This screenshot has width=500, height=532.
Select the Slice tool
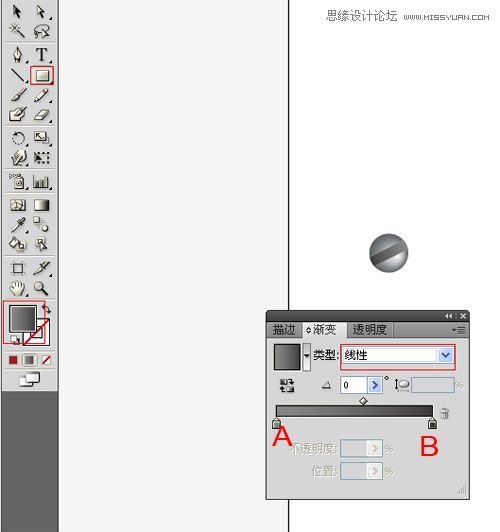click(x=41, y=268)
